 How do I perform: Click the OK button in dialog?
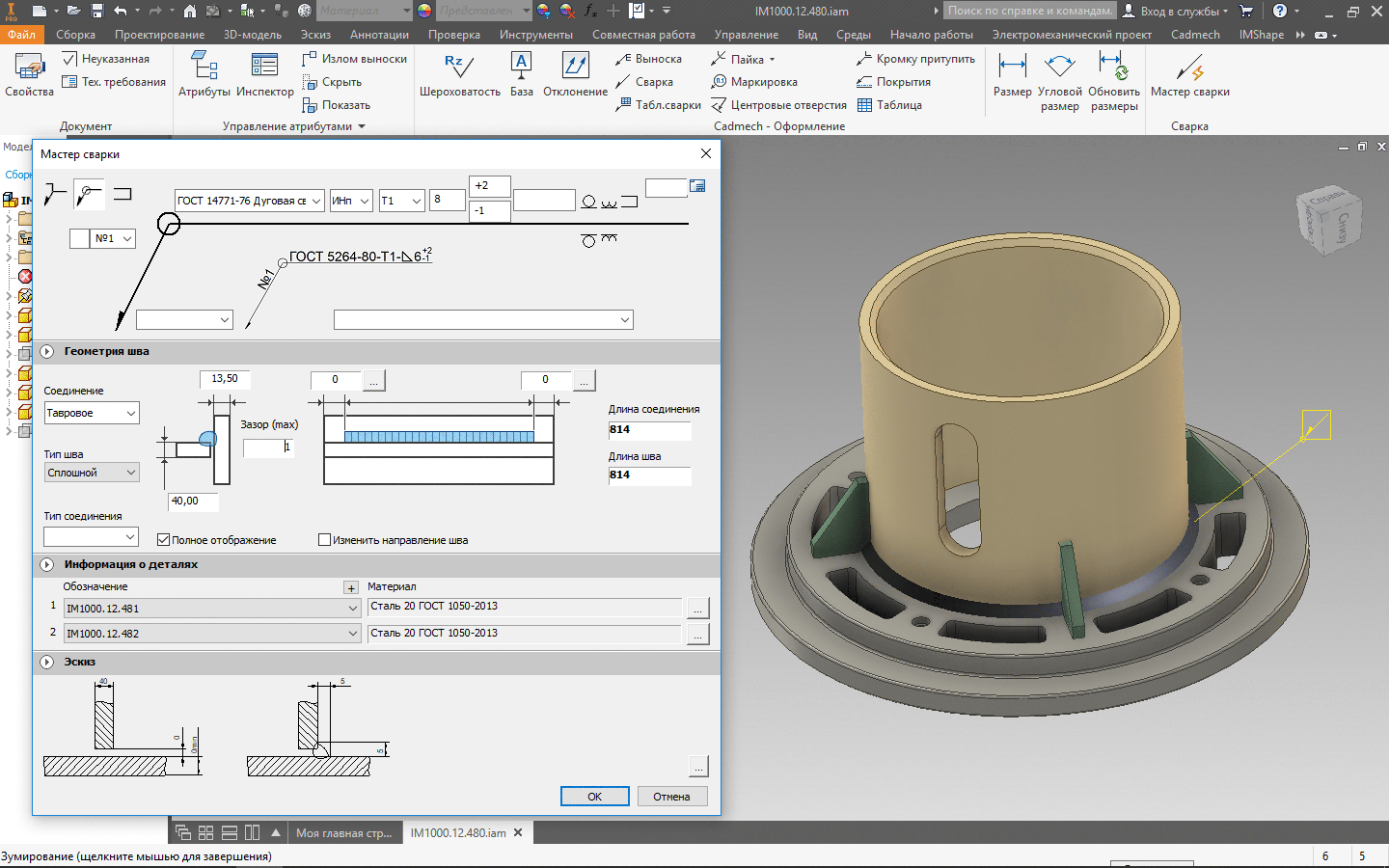[x=594, y=797]
